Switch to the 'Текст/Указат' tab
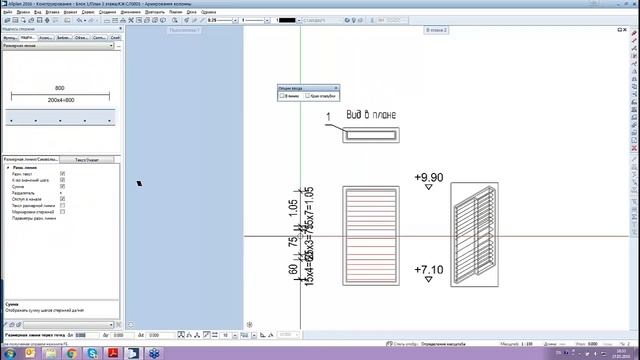The height and width of the screenshot is (360, 640). coord(87,160)
